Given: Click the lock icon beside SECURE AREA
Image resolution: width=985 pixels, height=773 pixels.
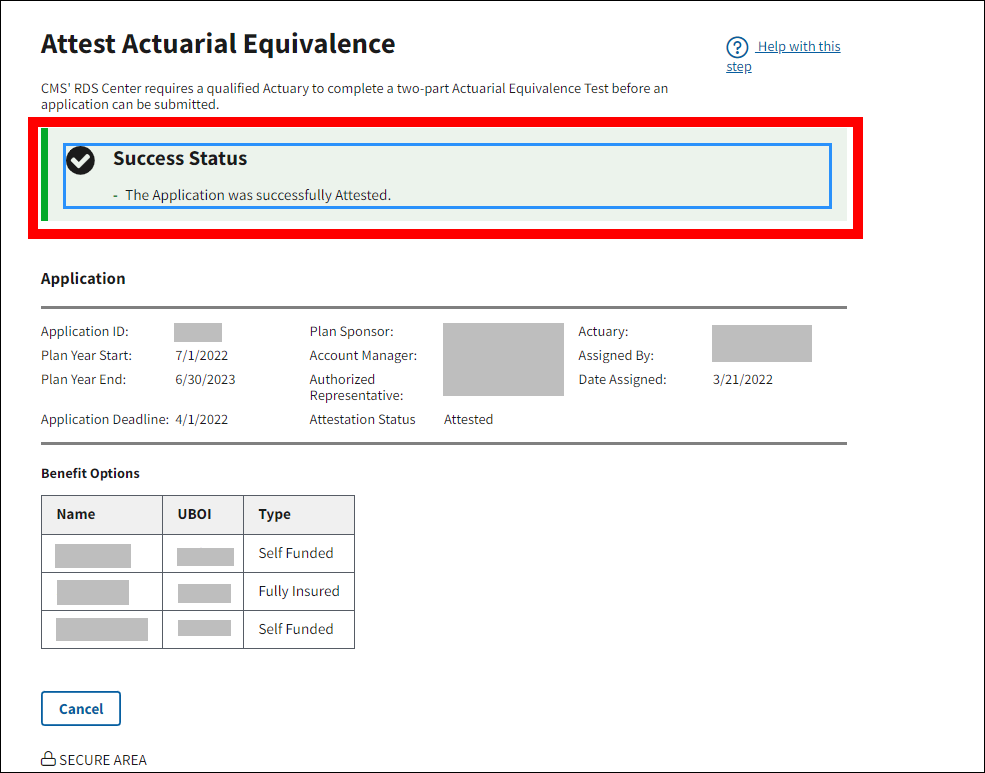Looking at the screenshot, I should coord(48,760).
